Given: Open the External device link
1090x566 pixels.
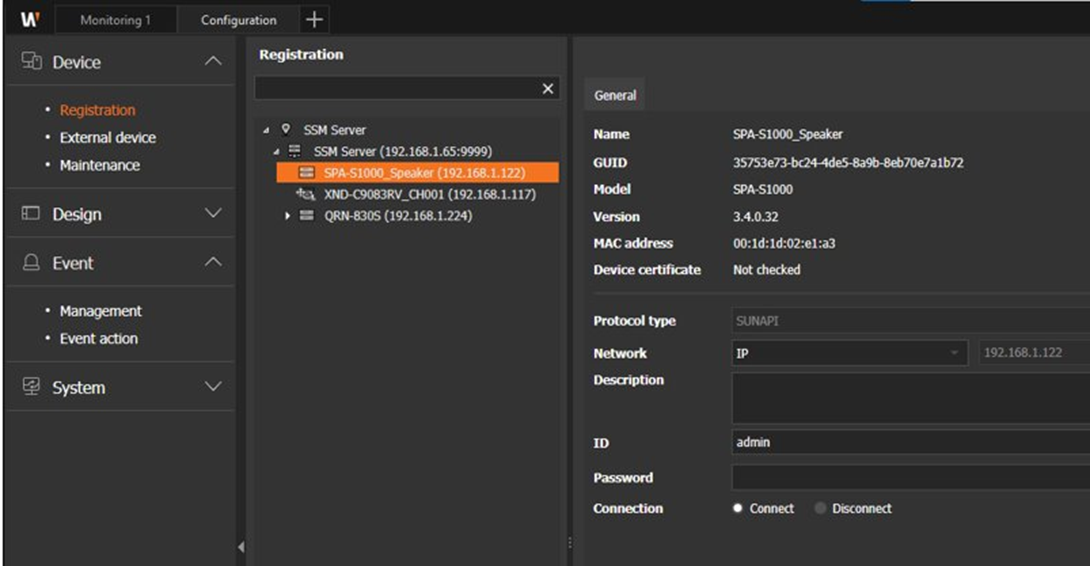Looking at the screenshot, I should click(x=107, y=138).
